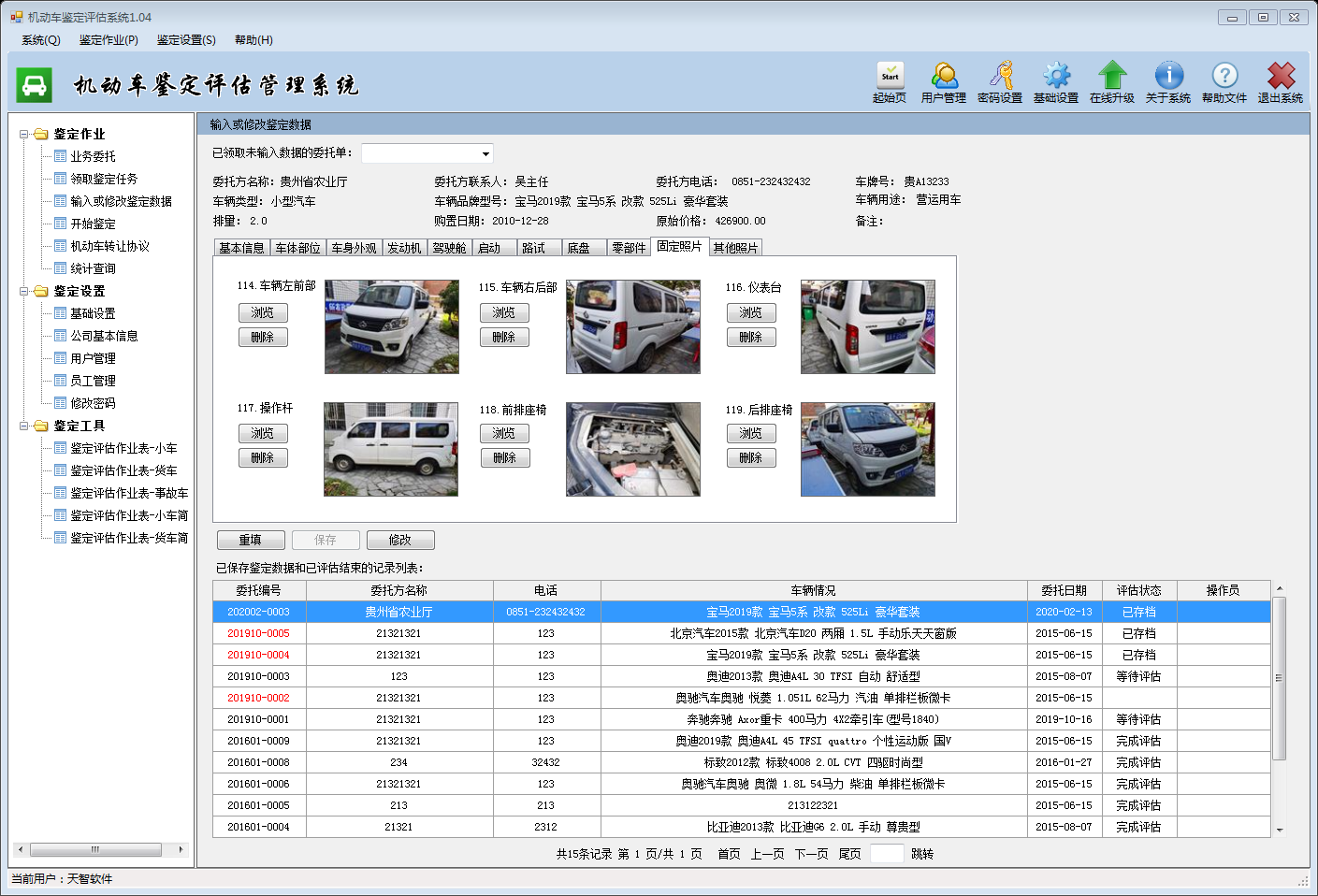Go to 下一页 next page
This screenshot has width=1318, height=896.
tap(811, 854)
